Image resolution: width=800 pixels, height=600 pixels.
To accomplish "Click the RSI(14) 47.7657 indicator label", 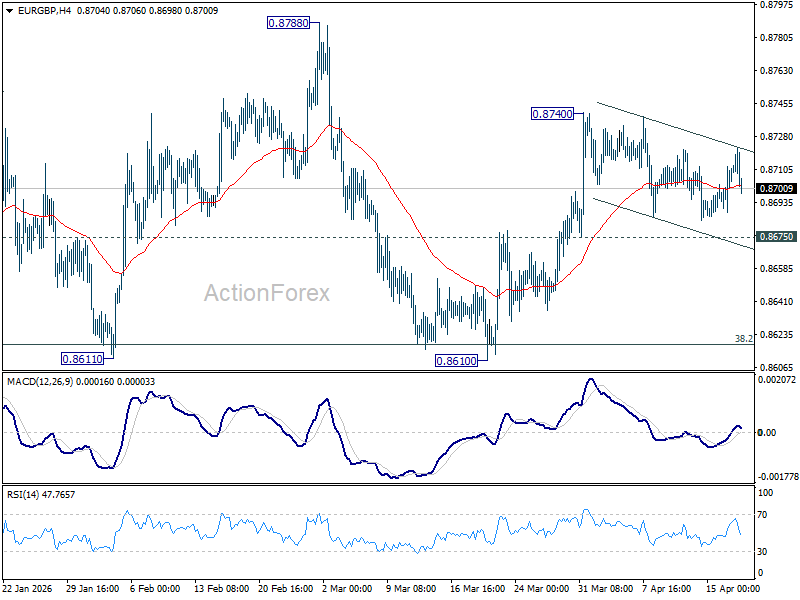I will 40,493.
